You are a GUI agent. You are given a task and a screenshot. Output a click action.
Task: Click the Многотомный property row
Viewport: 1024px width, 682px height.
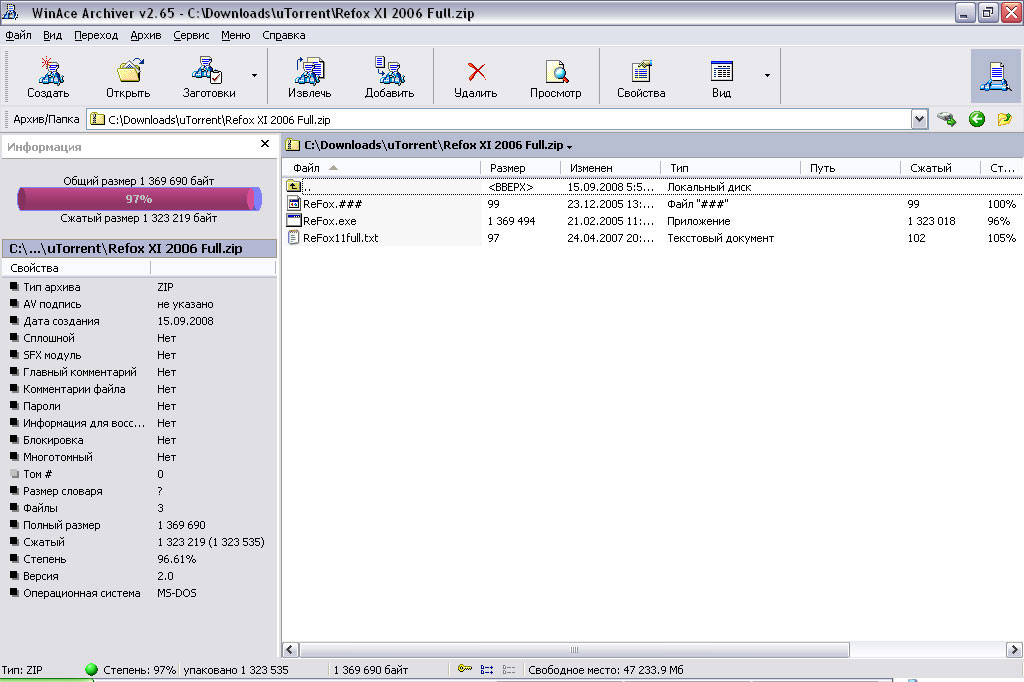click(x=139, y=457)
